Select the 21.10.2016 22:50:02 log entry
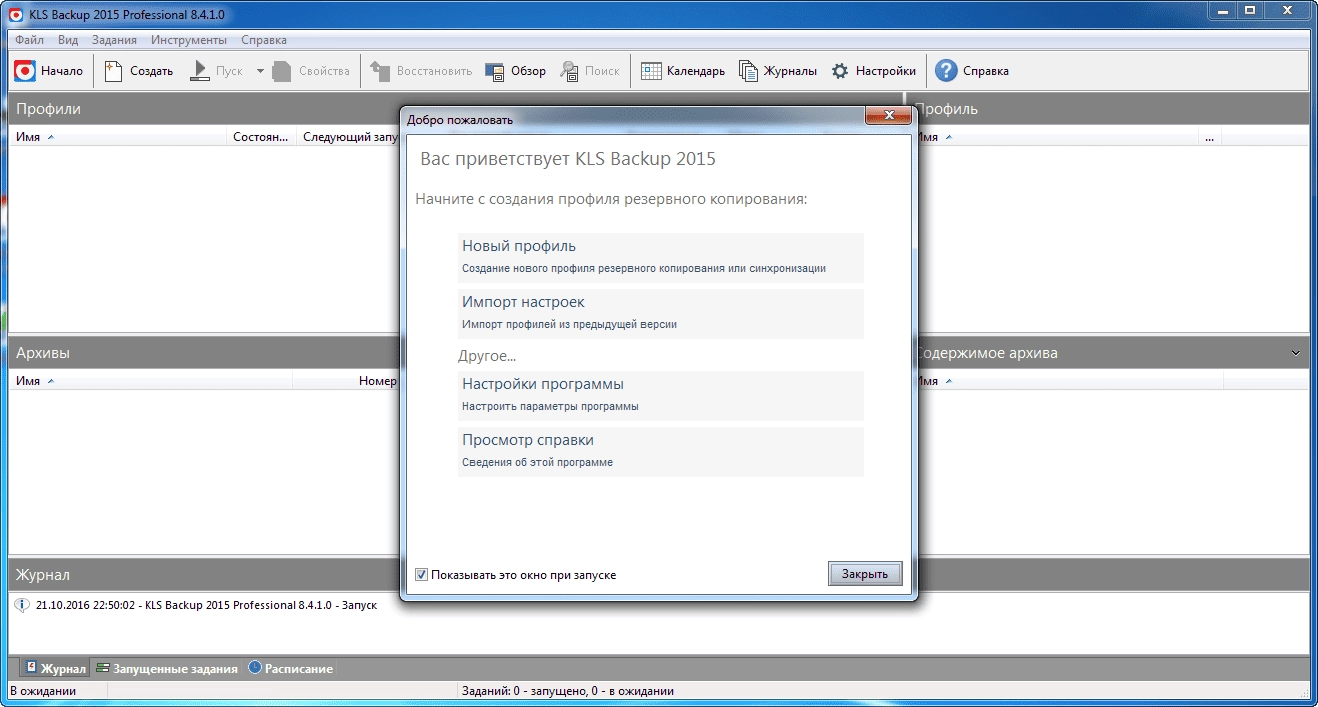The height and width of the screenshot is (707, 1318). (x=206, y=605)
